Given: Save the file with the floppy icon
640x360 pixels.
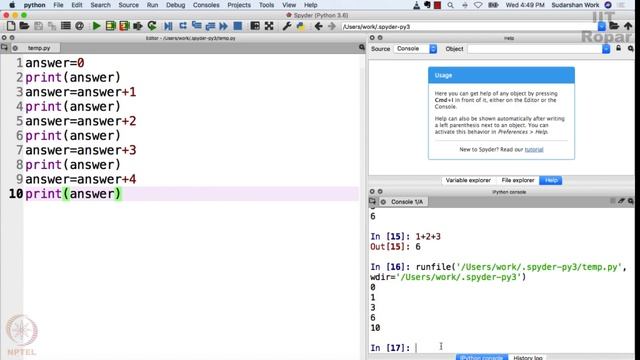Looking at the screenshot, I should click(x=38, y=27).
